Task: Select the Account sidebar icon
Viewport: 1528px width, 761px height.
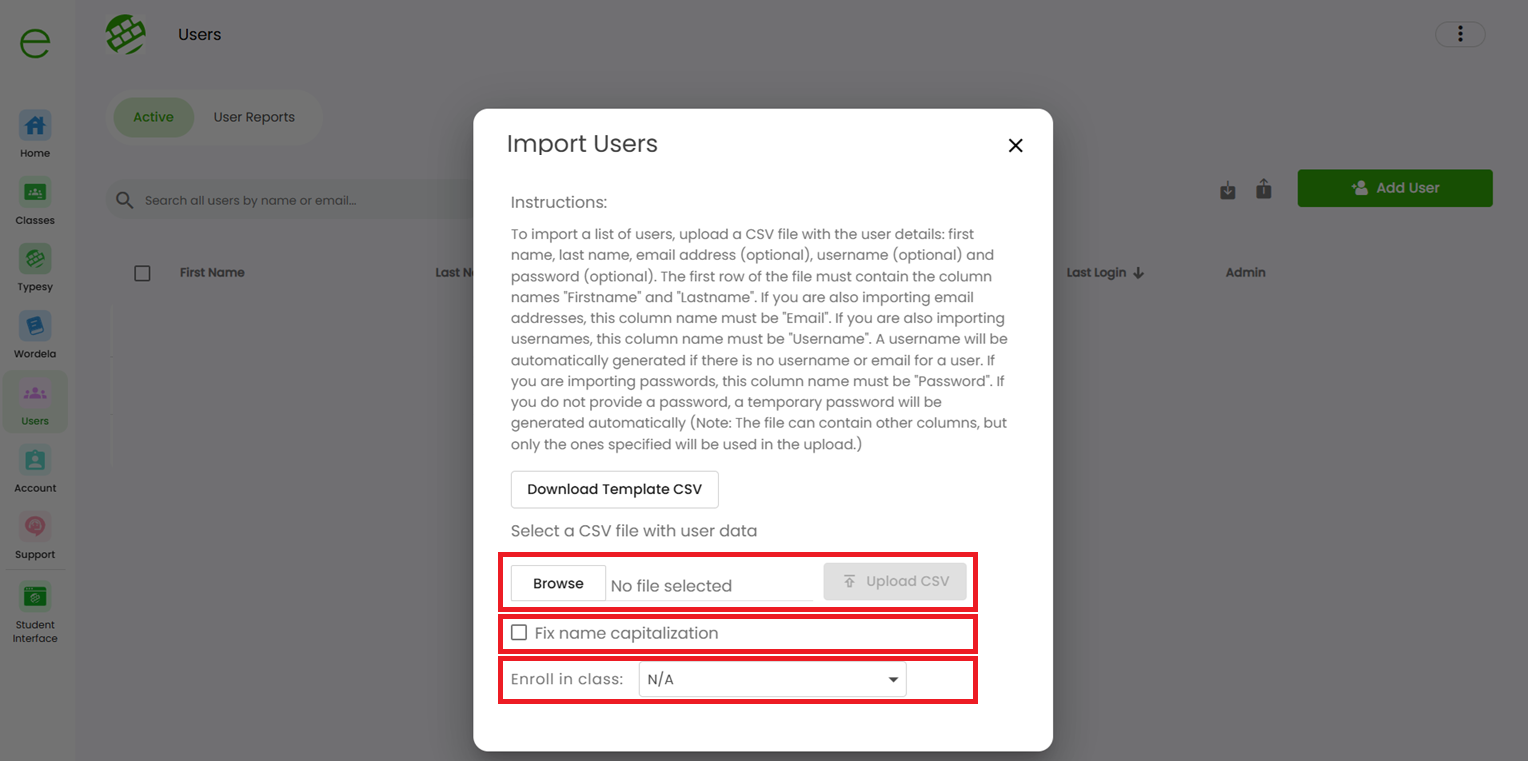Action: (35, 461)
